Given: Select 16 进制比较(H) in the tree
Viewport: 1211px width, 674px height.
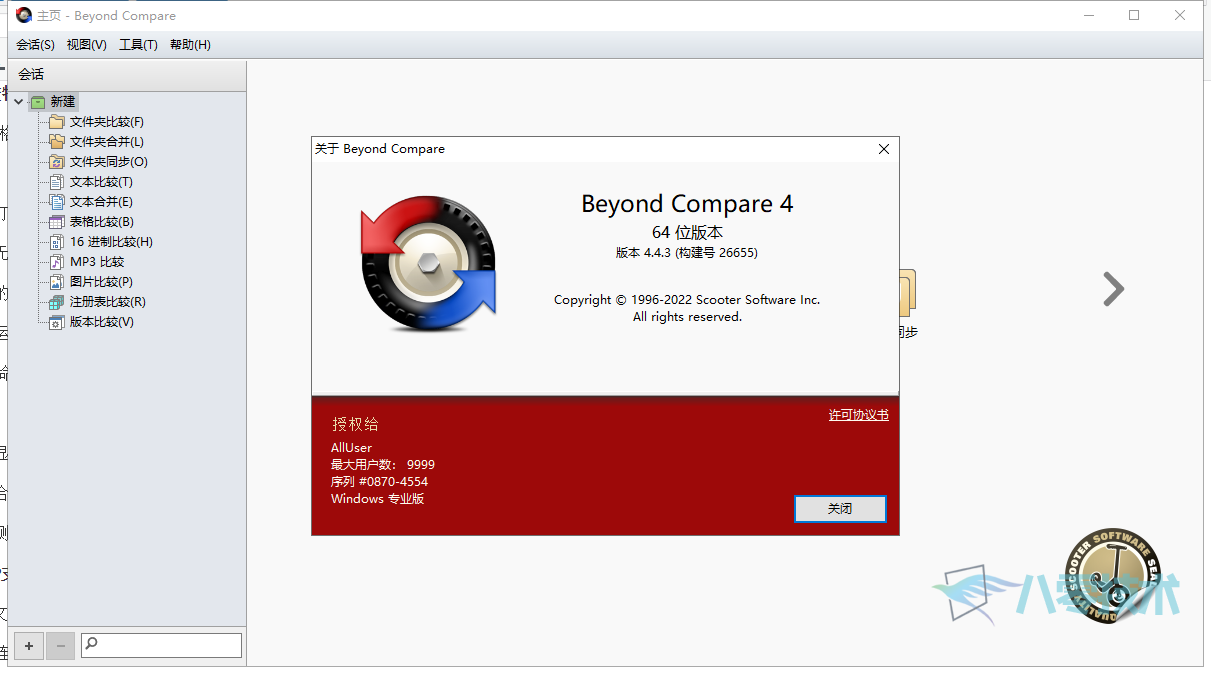Looking at the screenshot, I should [x=111, y=242].
